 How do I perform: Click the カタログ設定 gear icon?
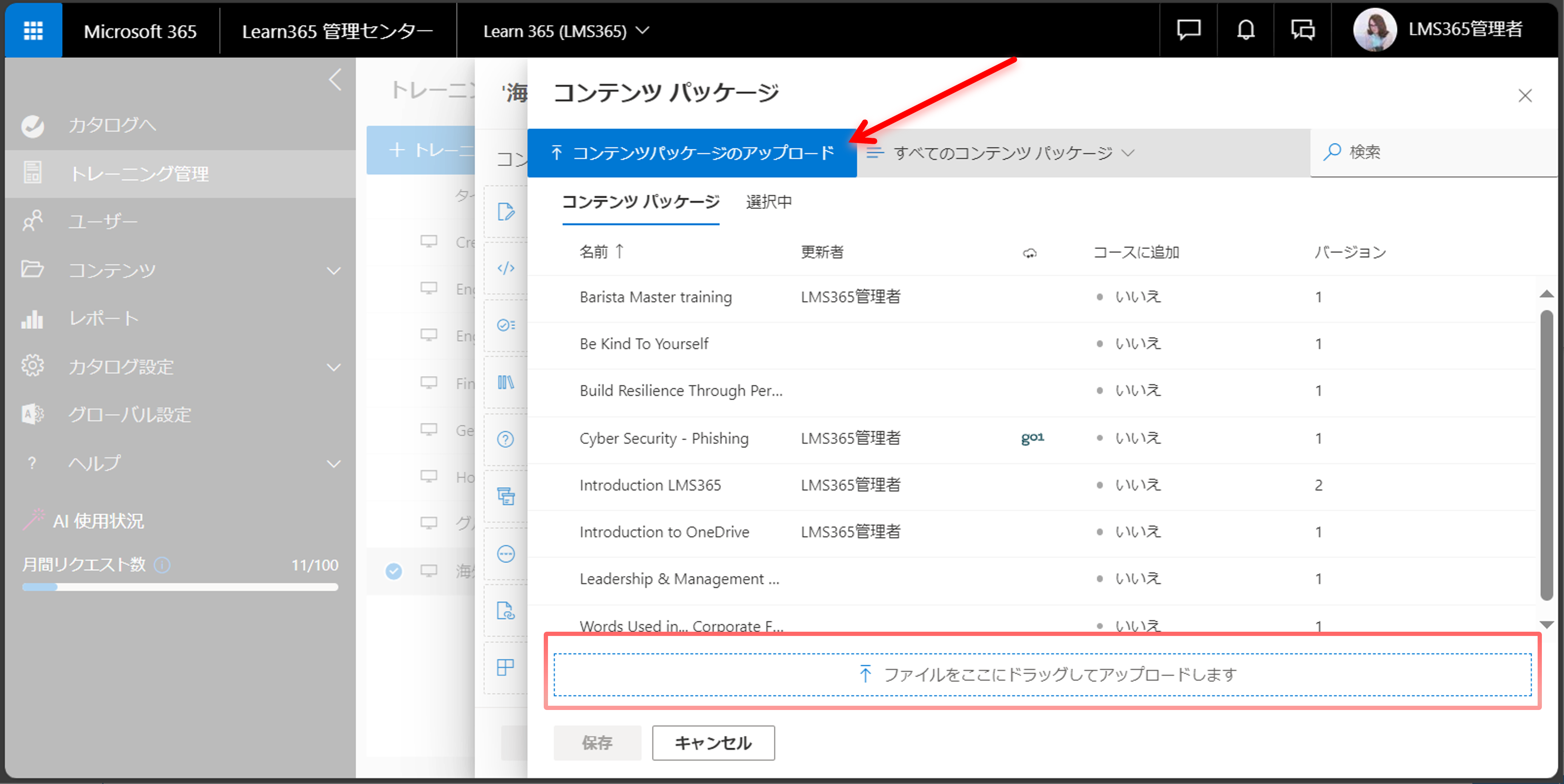click(33, 366)
